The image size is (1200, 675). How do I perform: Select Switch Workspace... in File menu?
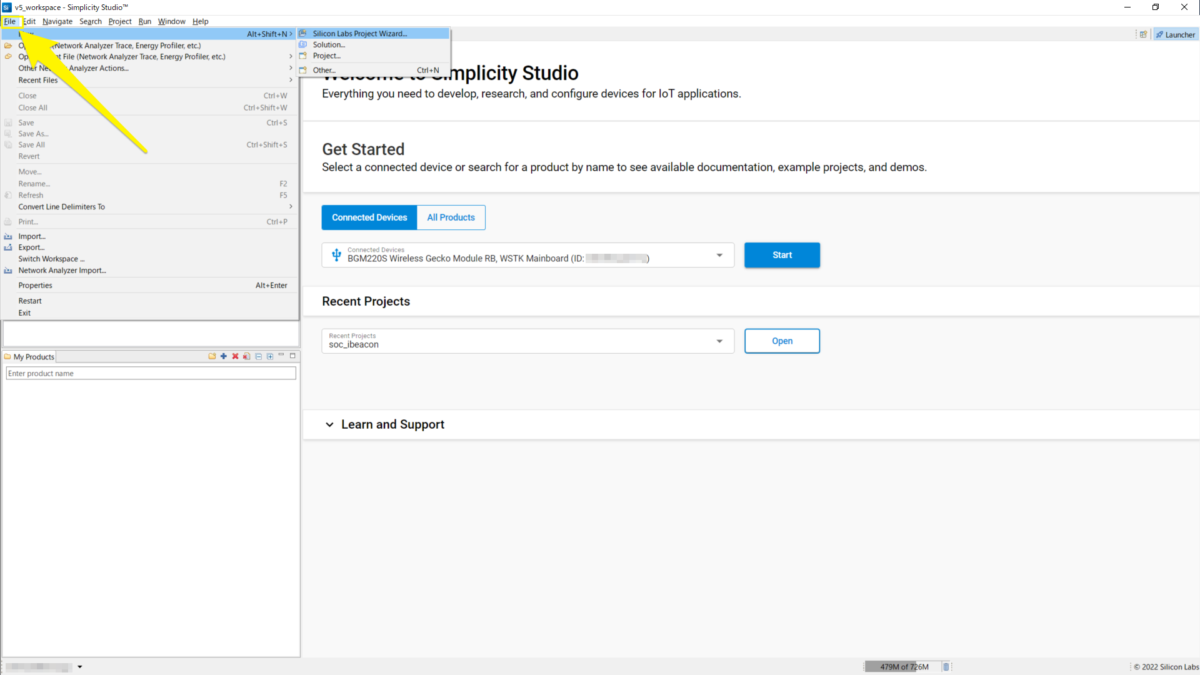150,259
